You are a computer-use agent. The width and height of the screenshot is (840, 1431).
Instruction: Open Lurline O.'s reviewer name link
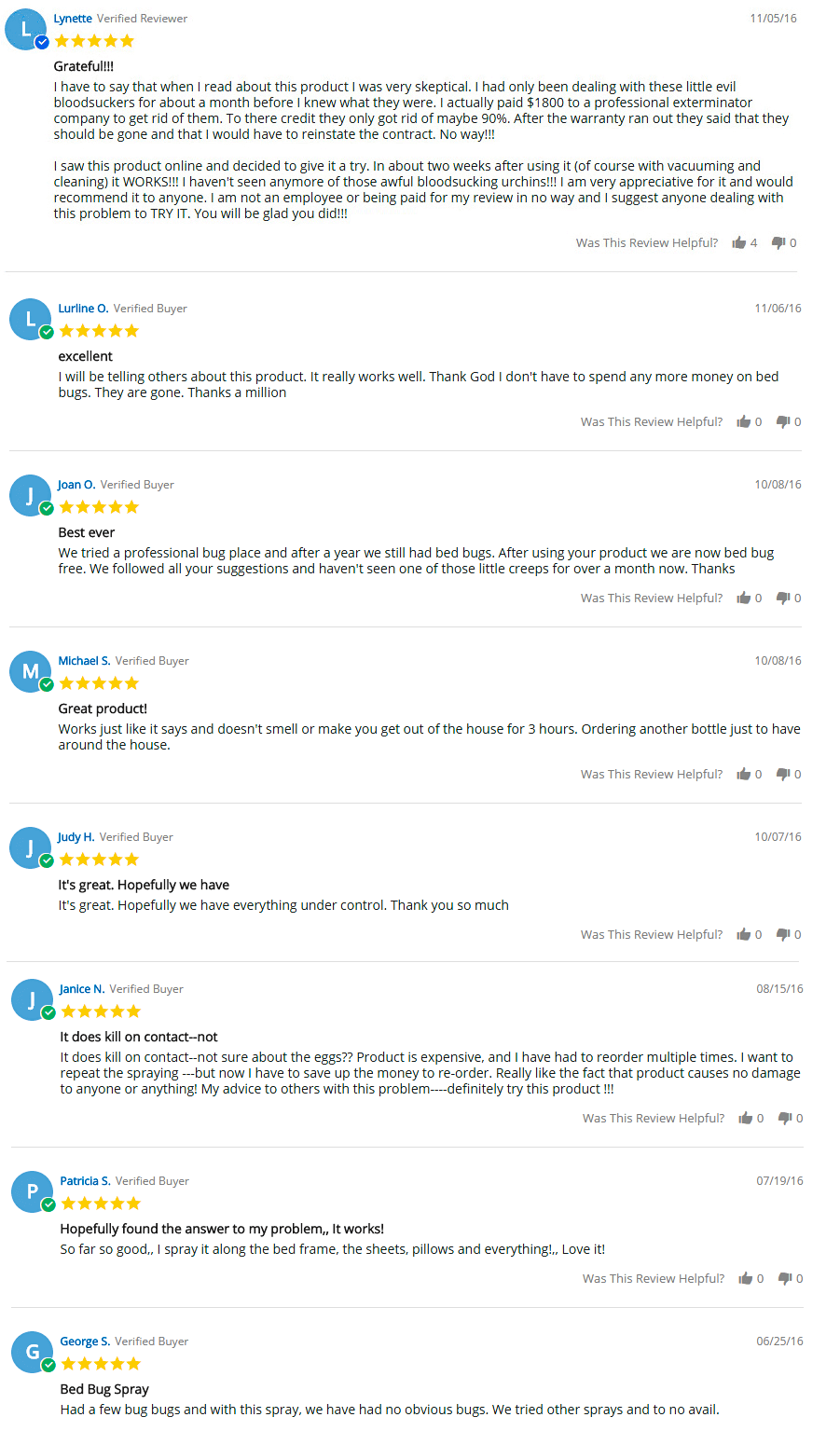point(83,309)
